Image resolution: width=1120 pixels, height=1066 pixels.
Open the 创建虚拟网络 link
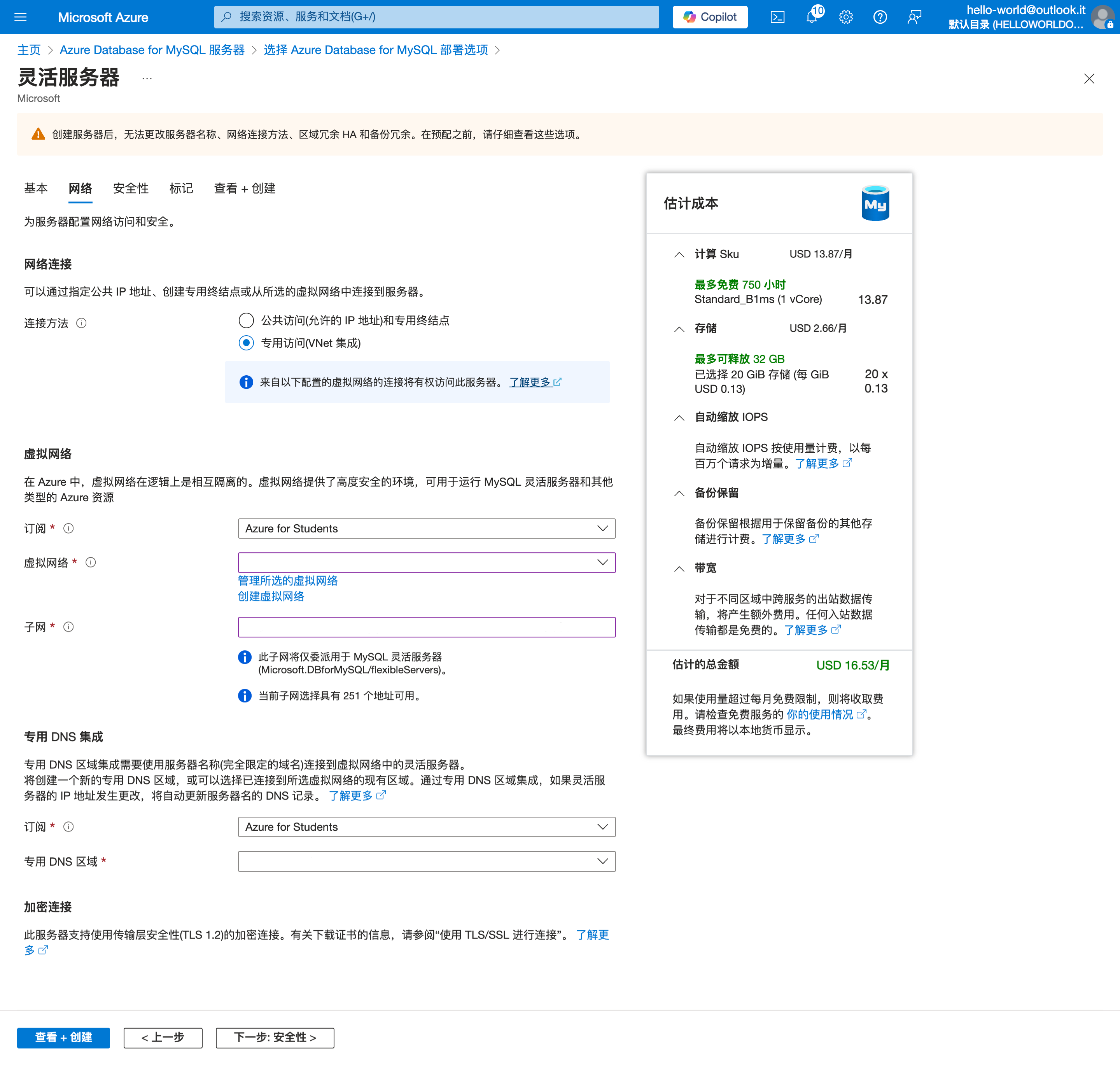point(271,596)
